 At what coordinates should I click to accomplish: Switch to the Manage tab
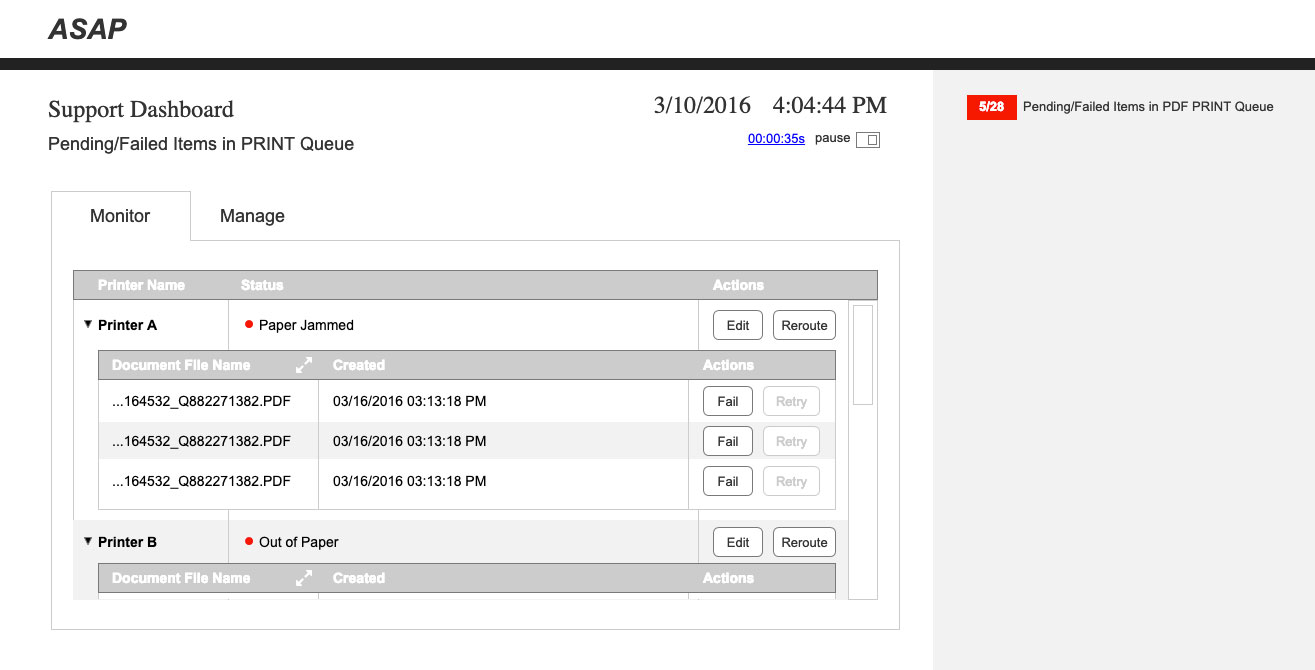point(252,216)
